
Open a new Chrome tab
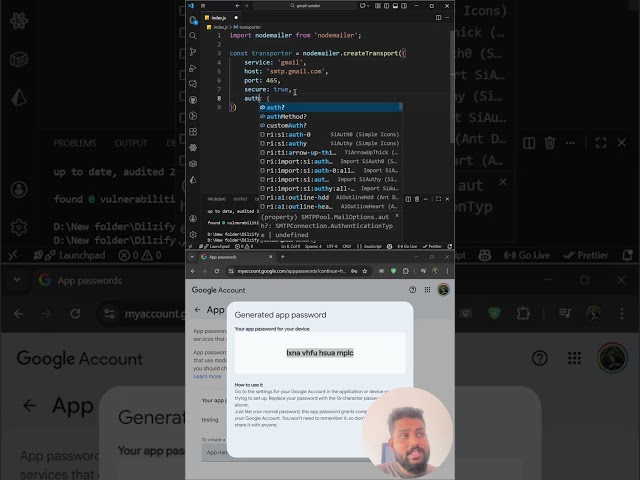[282, 257]
